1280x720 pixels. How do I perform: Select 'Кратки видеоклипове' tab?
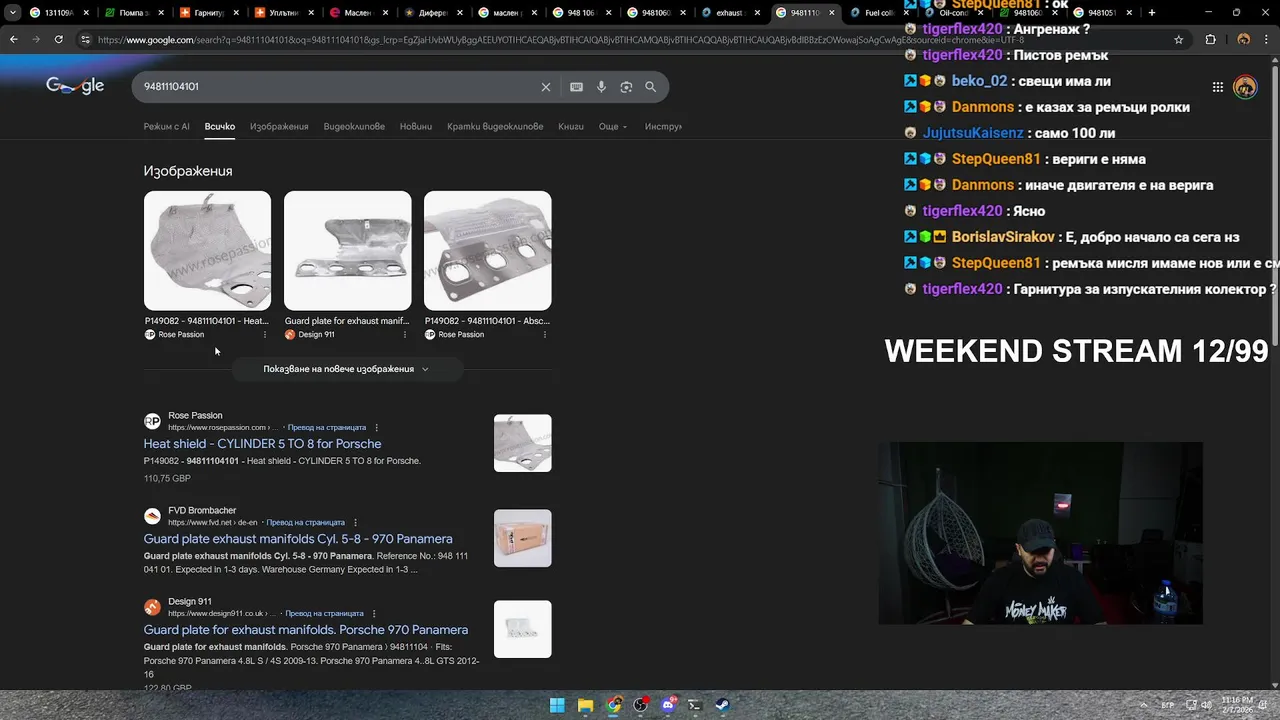(x=495, y=127)
